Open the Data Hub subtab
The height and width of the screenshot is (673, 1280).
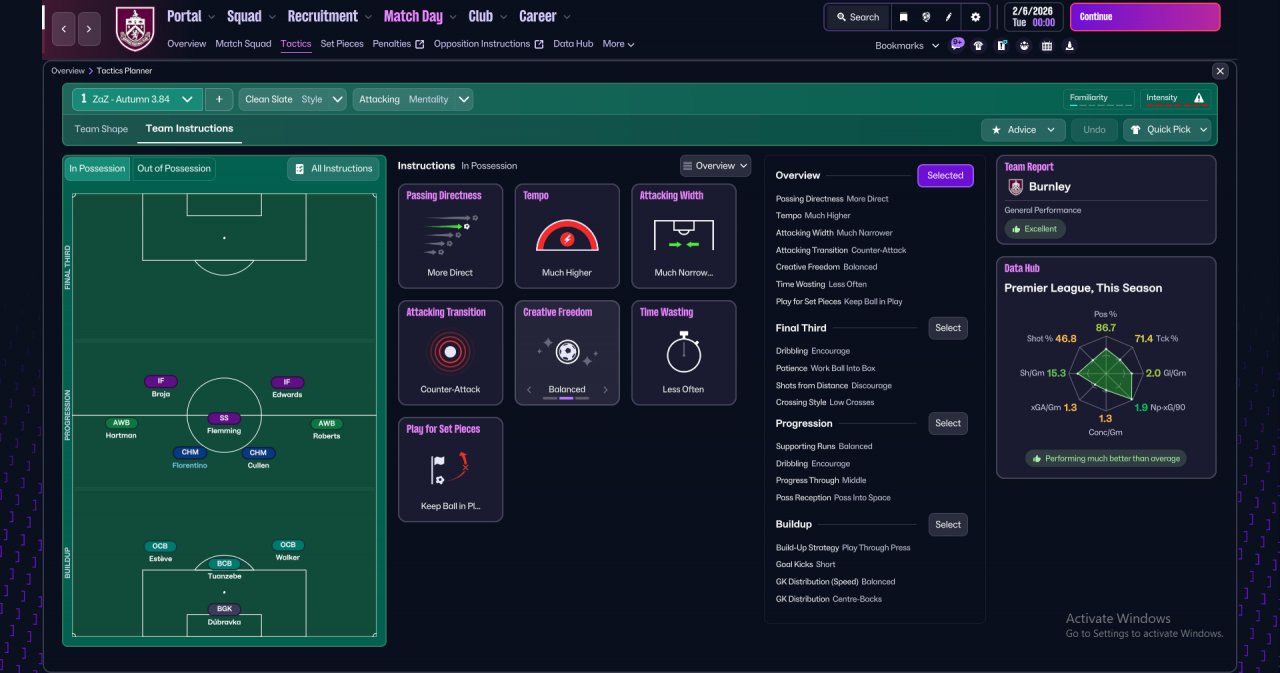(x=573, y=44)
